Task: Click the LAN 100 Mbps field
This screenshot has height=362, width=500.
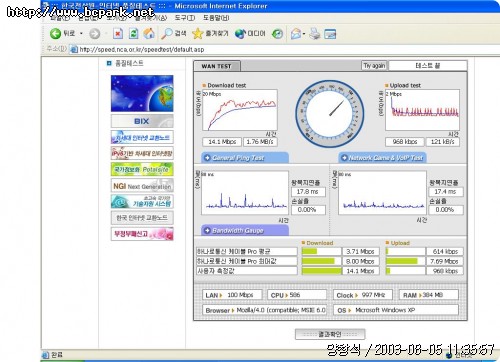Action: click(x=232, y=295)
